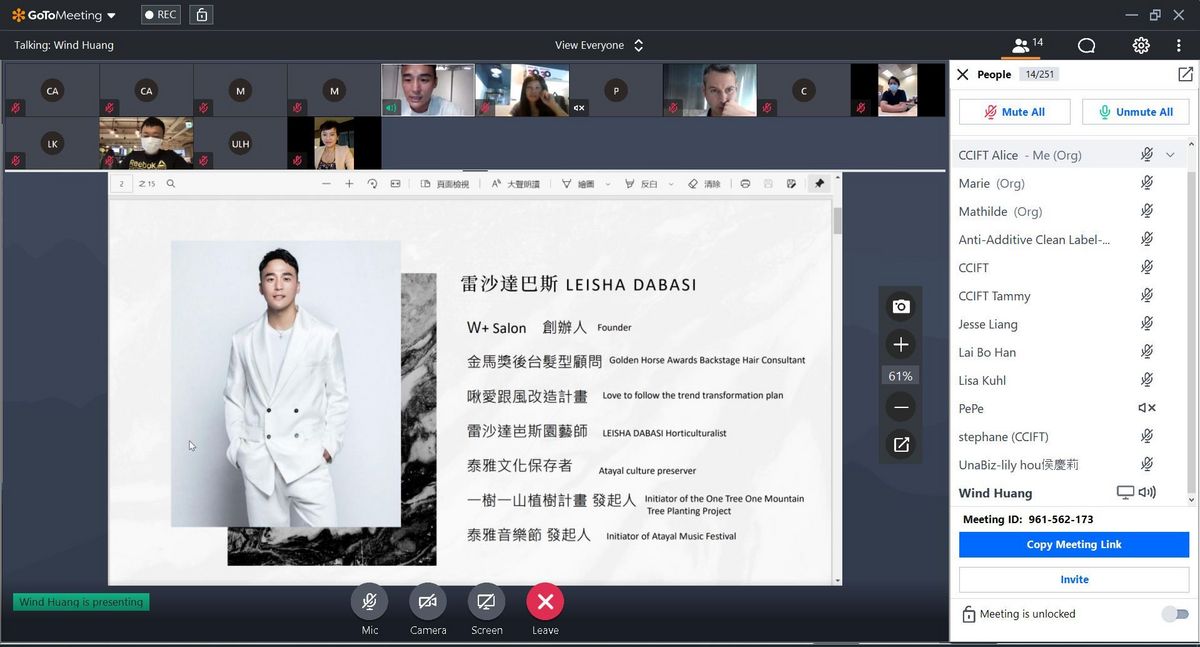Select Wind Huang in the attendee list
The width and height of the screenshot is (1200, 647).
995,493
